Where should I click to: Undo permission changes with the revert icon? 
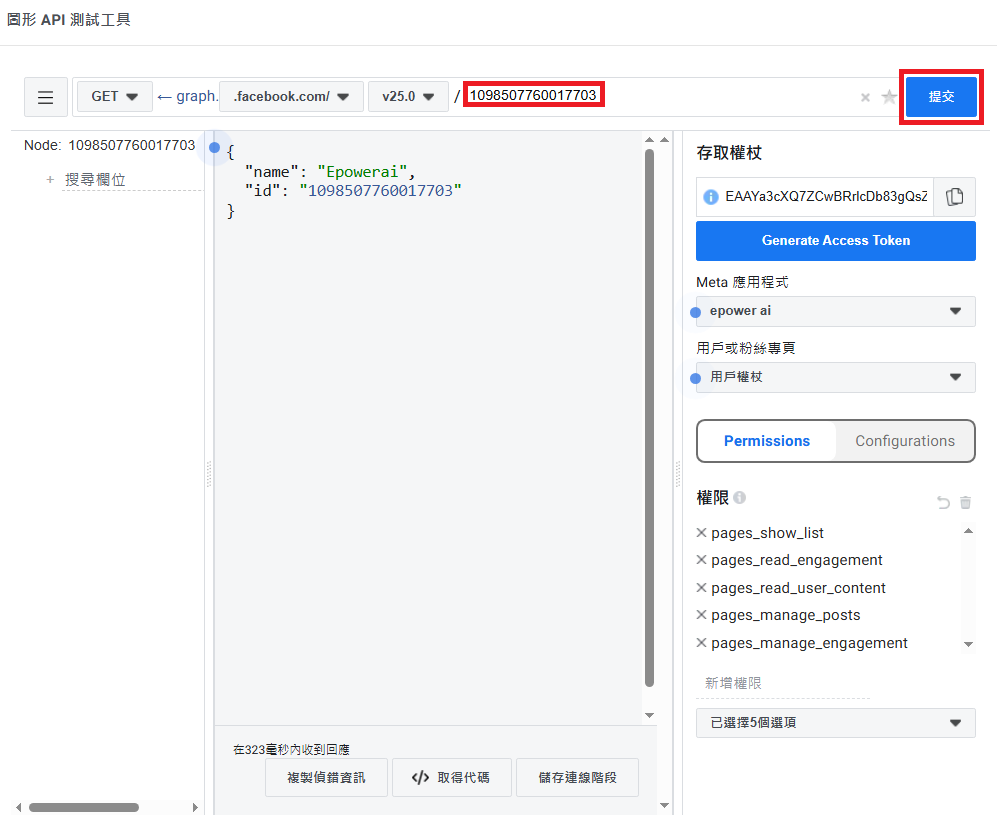tap(943, 503)
